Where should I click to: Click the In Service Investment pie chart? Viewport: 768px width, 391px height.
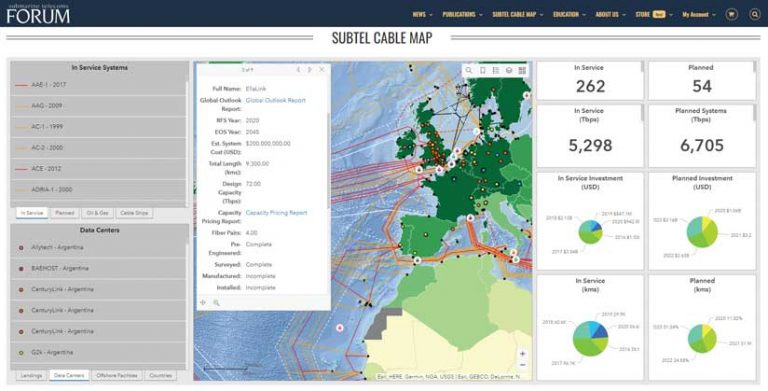(590, 232)
